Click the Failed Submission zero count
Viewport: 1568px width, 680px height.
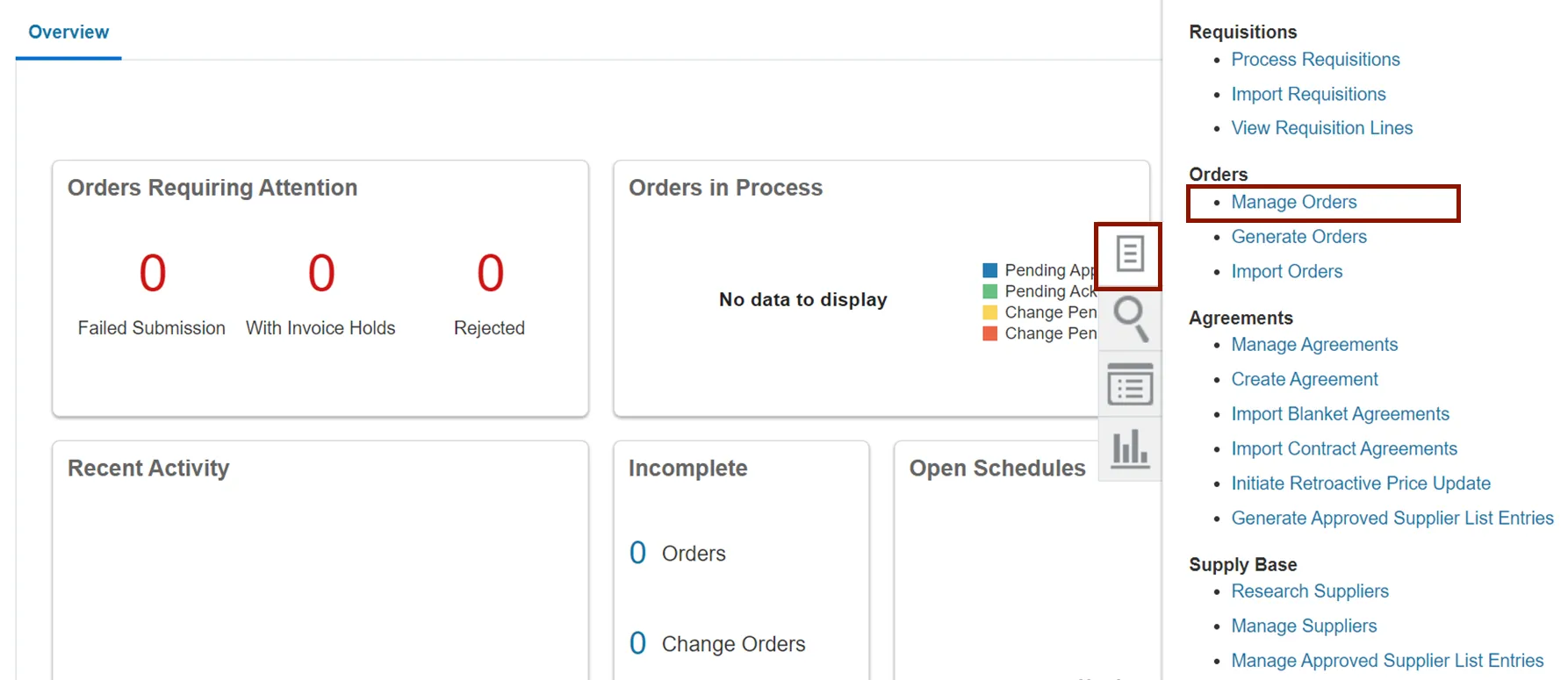click(152, 273)
